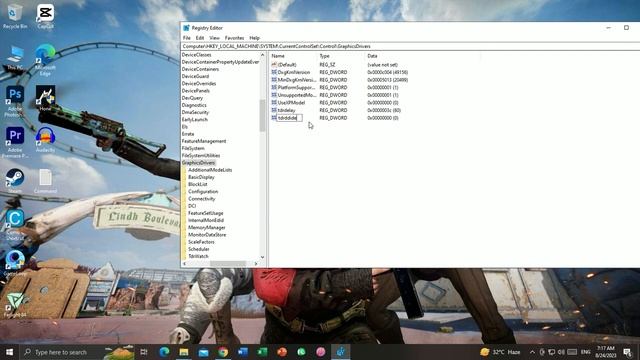
Task: Select the FeatureManagement key
Action: 204,141
